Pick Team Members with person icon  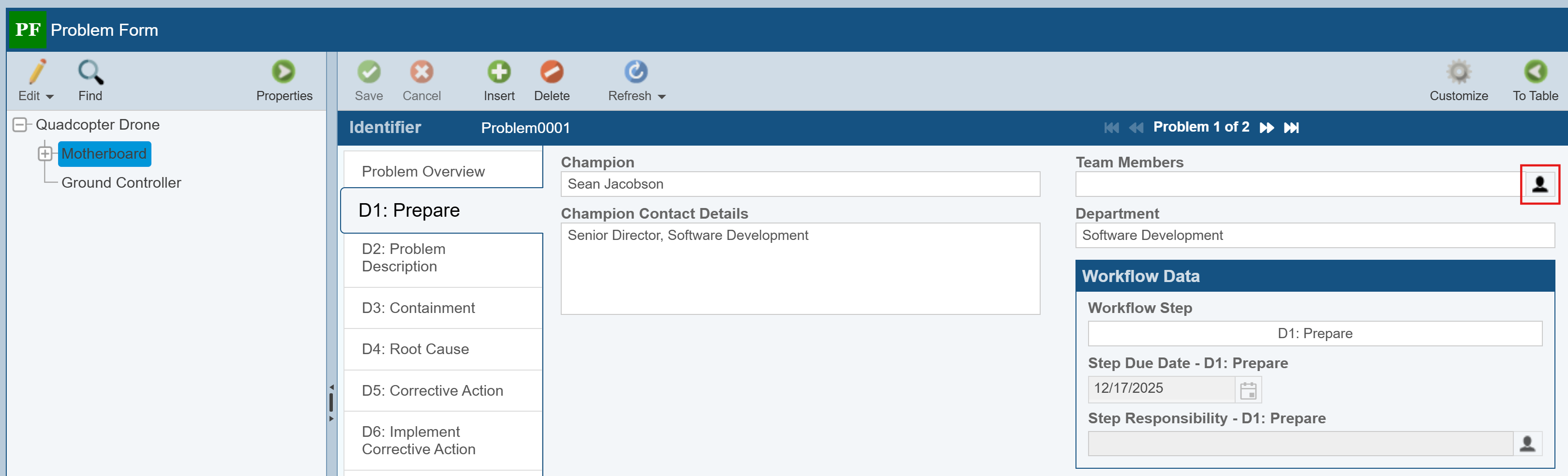(x=1539, y=184)
